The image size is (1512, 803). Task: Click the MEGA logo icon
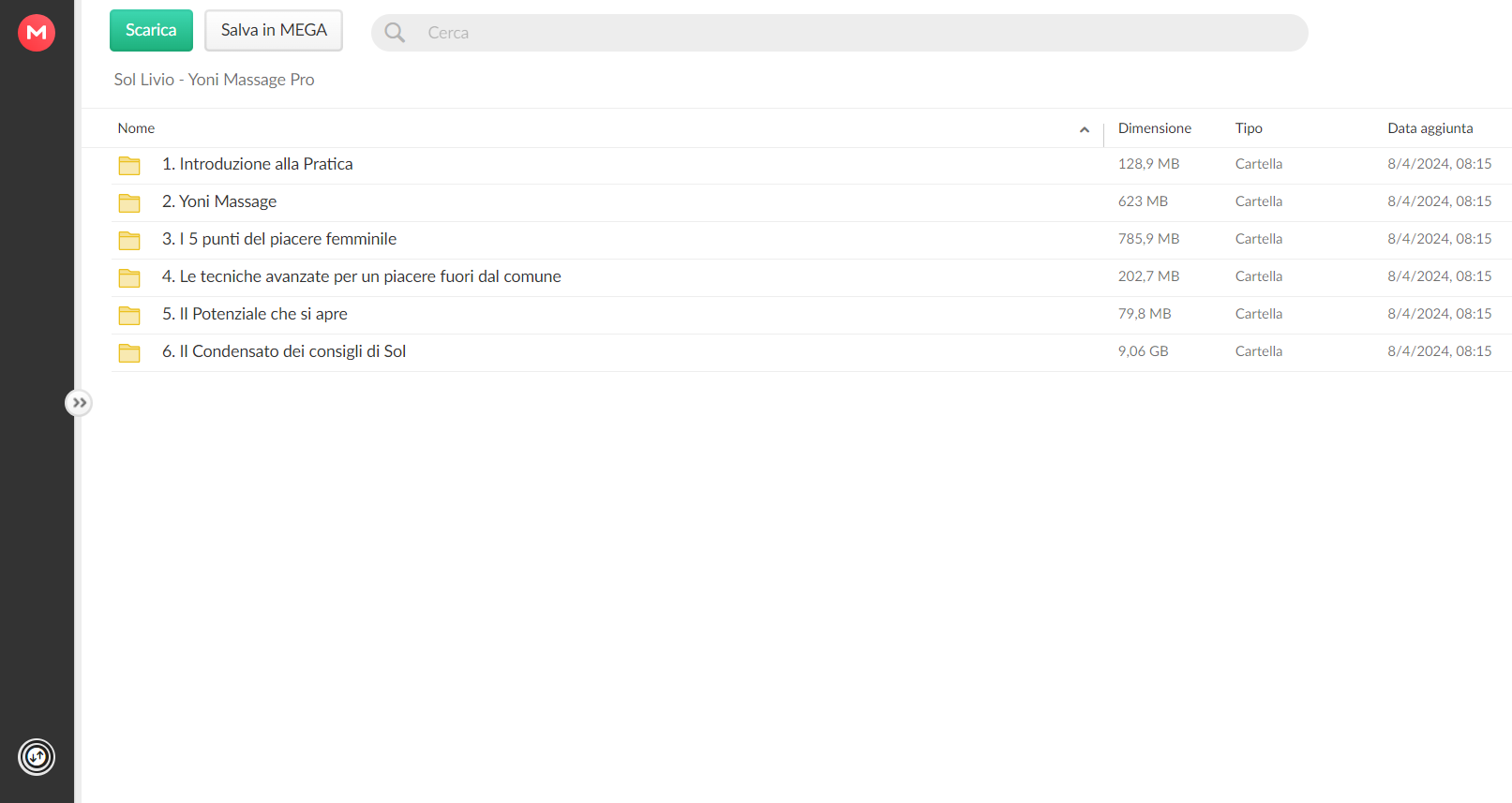point(37,33)
